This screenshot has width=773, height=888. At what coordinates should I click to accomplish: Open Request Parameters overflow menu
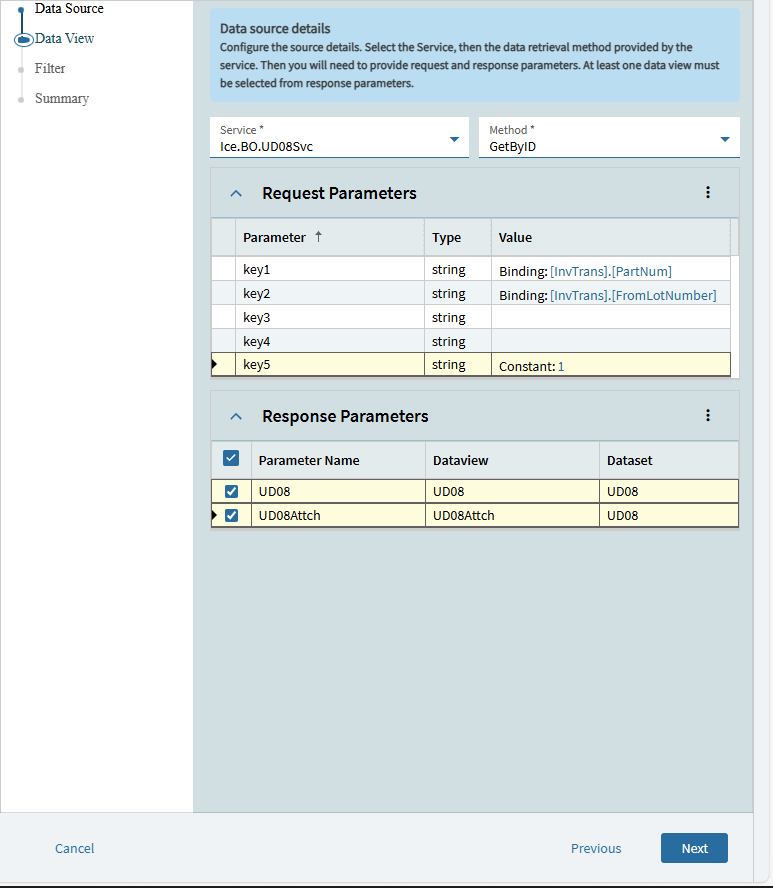[x=708, y=193]
